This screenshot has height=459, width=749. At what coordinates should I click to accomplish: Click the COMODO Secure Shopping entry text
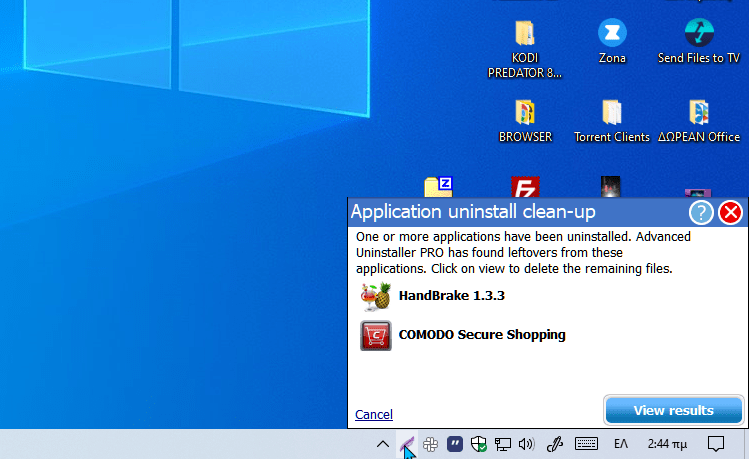click(482, 335)
